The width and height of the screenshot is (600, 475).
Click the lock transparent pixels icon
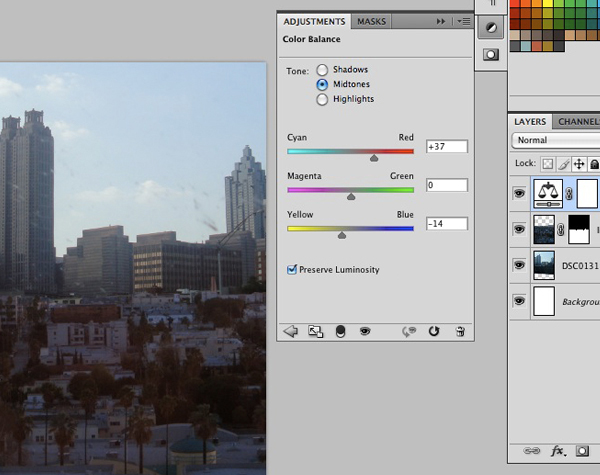tap(548, 163)
